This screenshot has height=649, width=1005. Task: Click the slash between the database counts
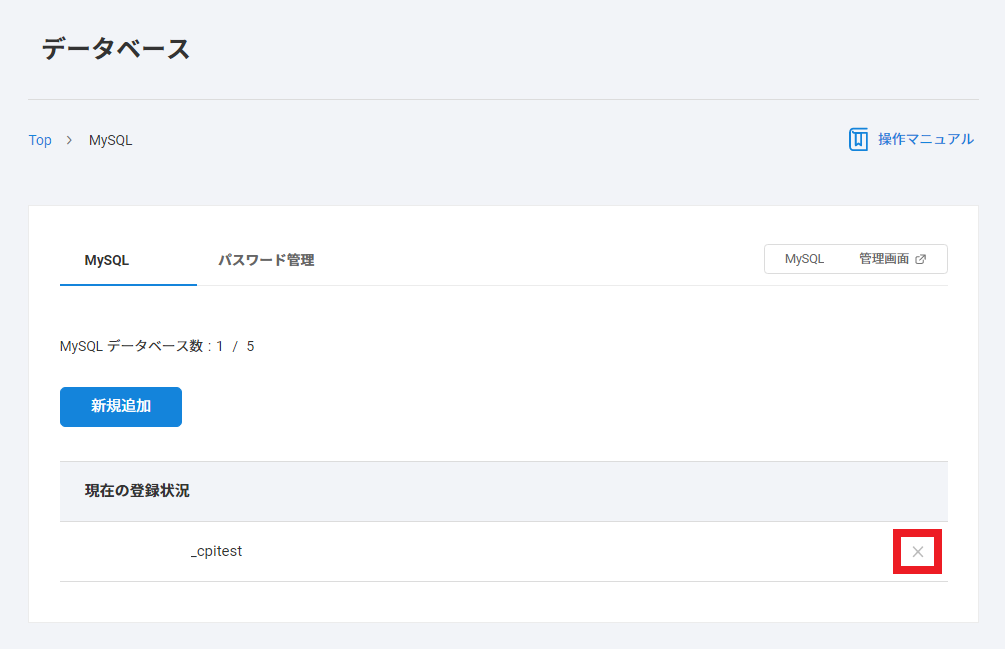coord(235,346)
